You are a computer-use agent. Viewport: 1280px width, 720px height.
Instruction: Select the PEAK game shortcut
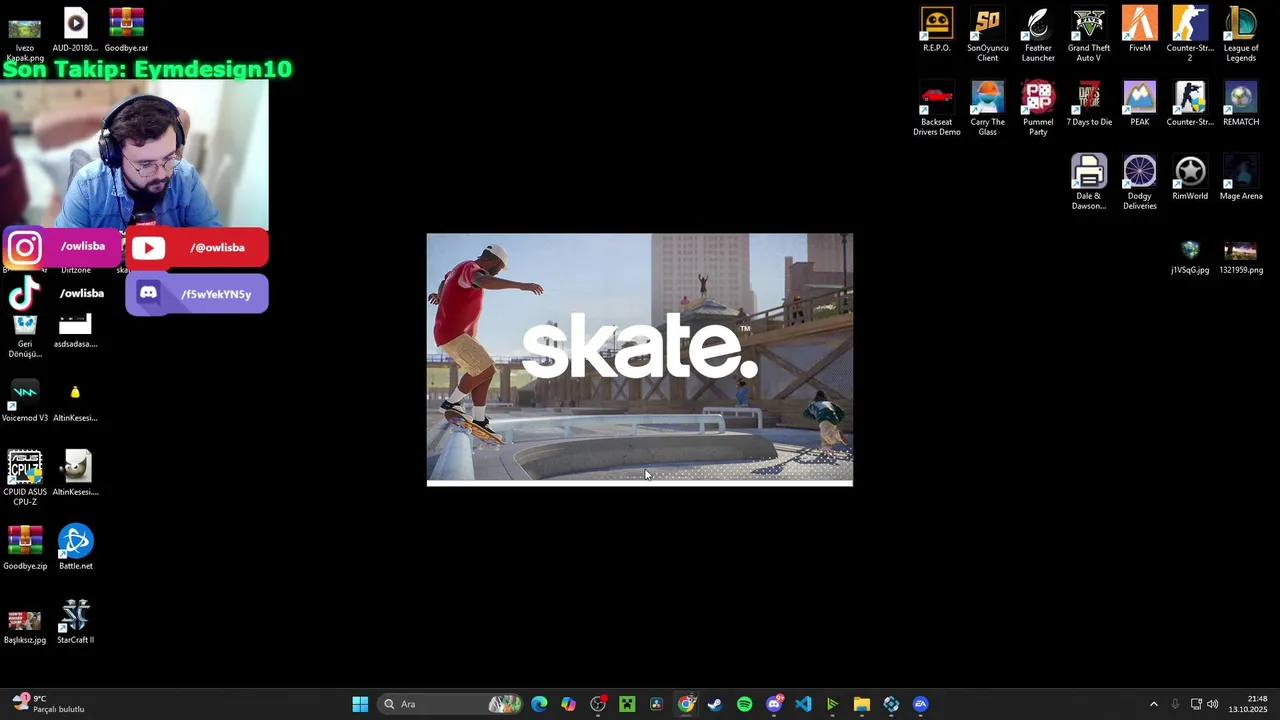(1139, 104)
